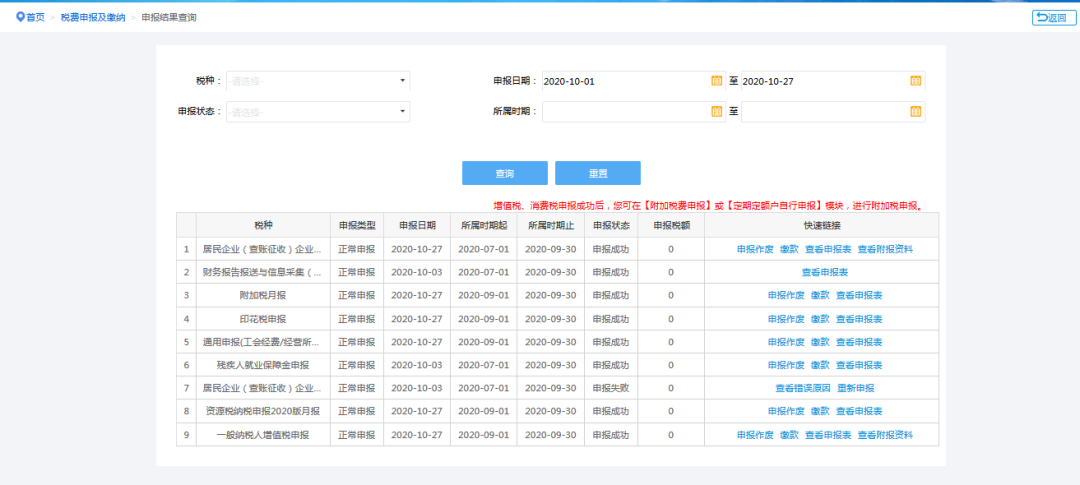The height and width of the screenshot is (485, 1080).
Task: Click 查看申报表 in row 1
Action: [828, 249]
